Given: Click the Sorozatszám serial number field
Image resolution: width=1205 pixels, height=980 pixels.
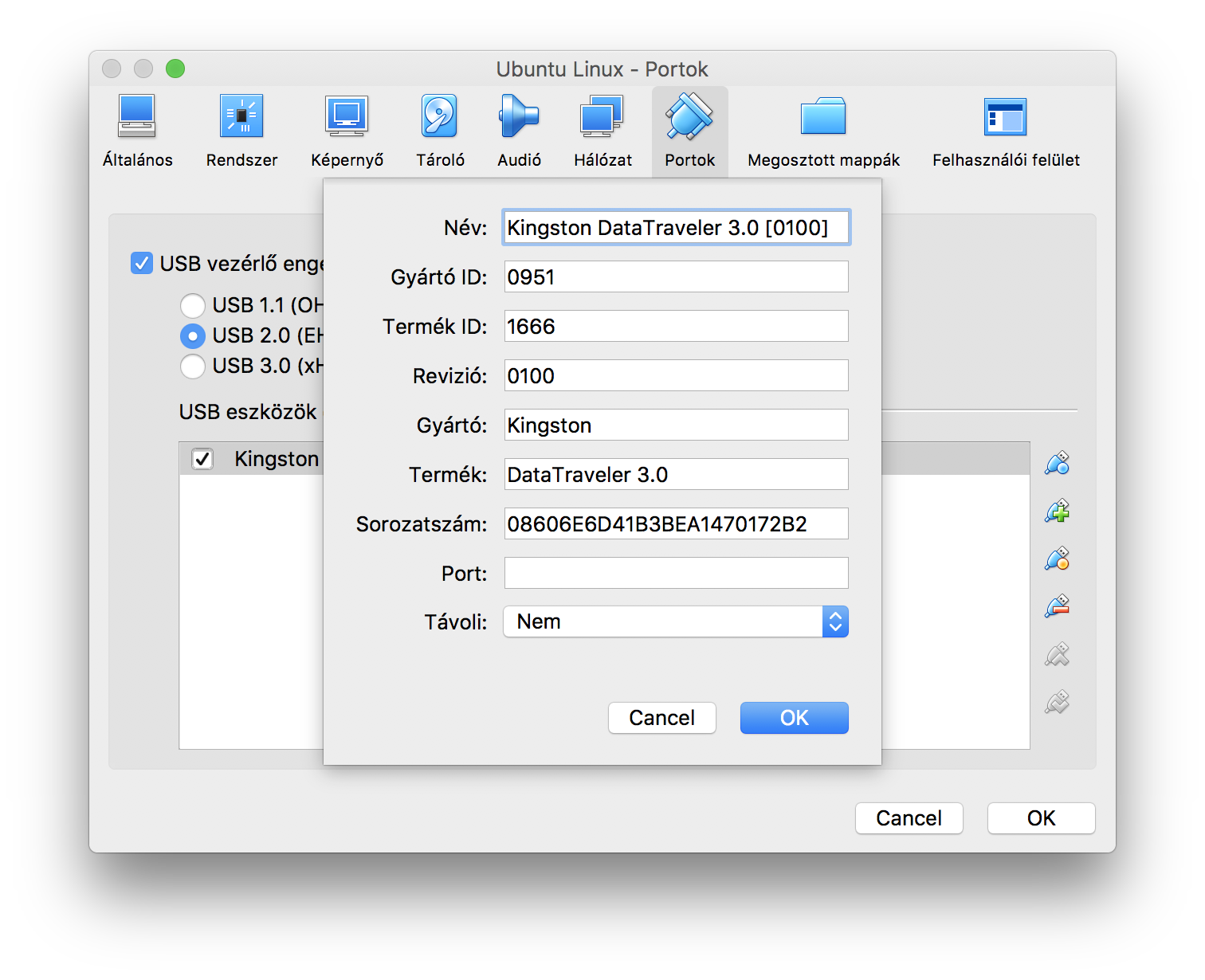Looking at the screenshot, I should pyautogui.click(x=676, y=523).
